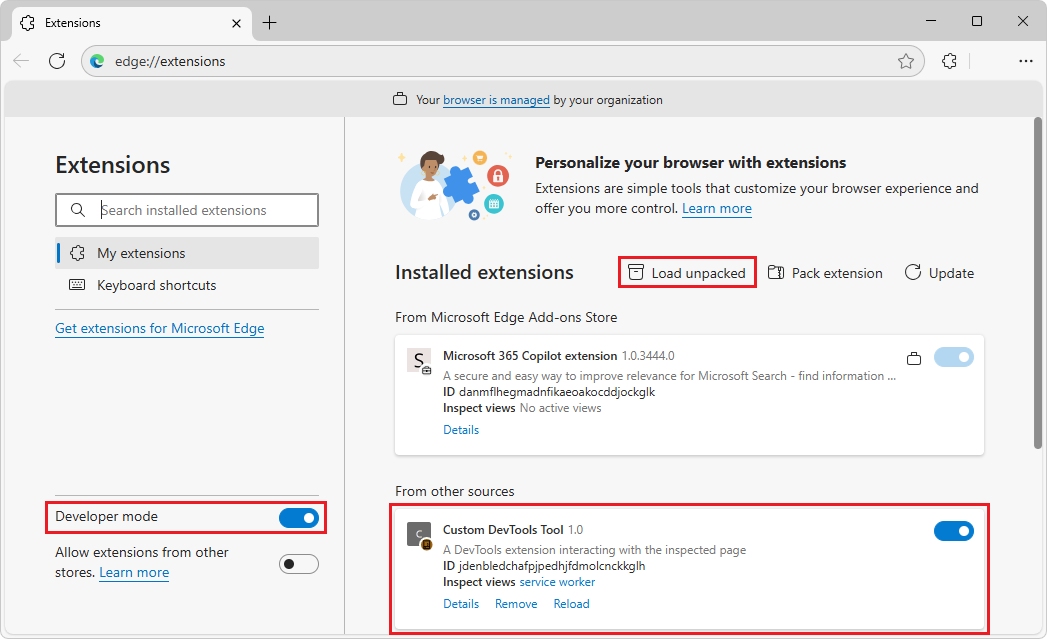Click the briefcase icon in the managed banner

[x=400, y=99]
